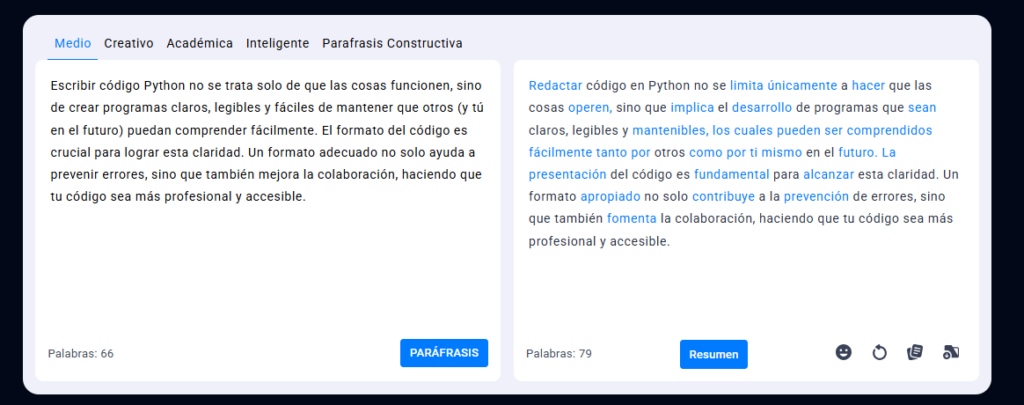The width and height of the screenshot is (1024, 405).
Task: Click the highlighted word "contribuye"
Action: [x=723, y=197]
